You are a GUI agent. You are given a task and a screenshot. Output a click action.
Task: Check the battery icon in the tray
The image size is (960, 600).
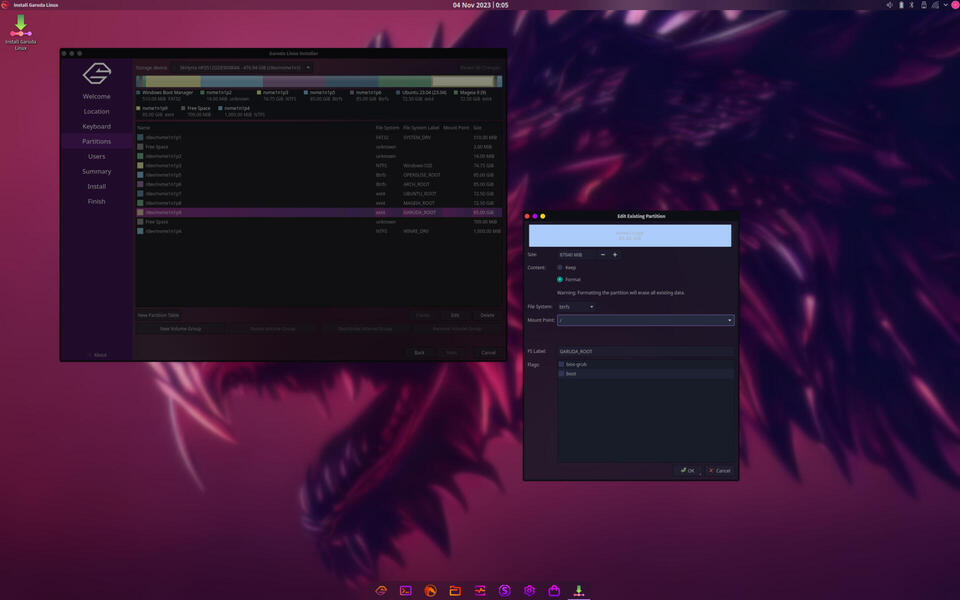901,5
